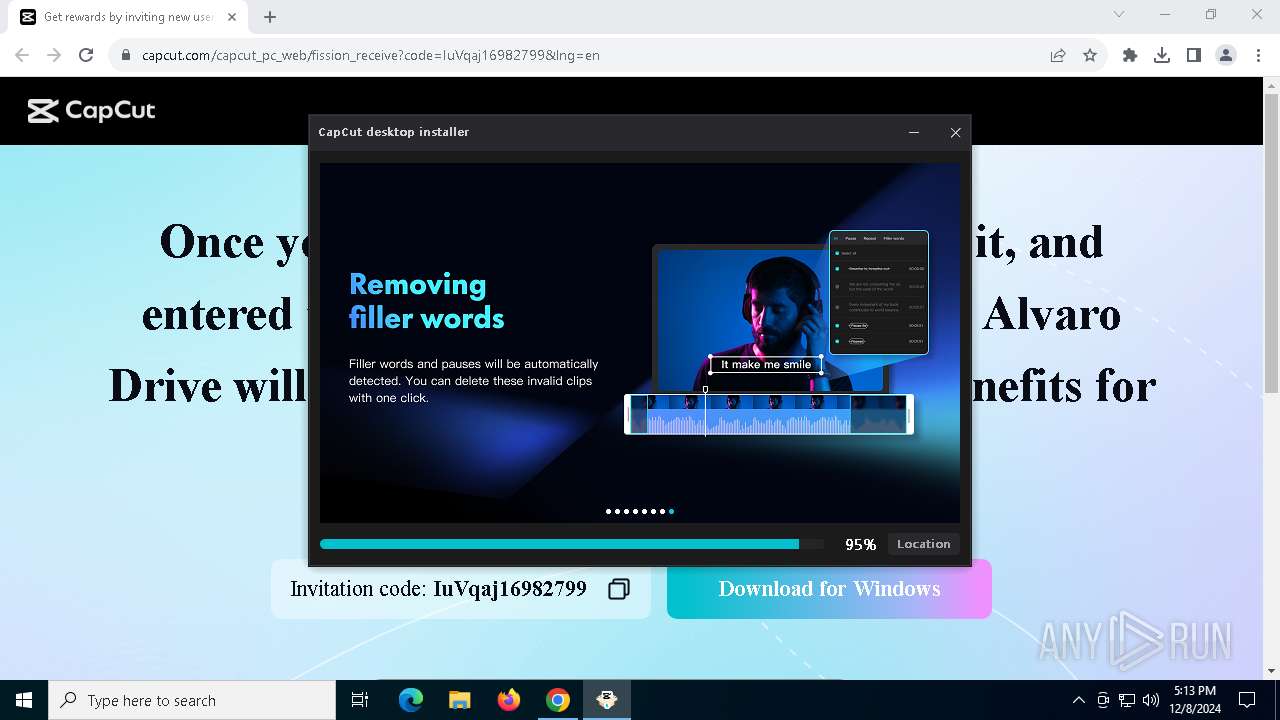
Task: Open Chrome three-dot menu
Action: point(1258,55)
